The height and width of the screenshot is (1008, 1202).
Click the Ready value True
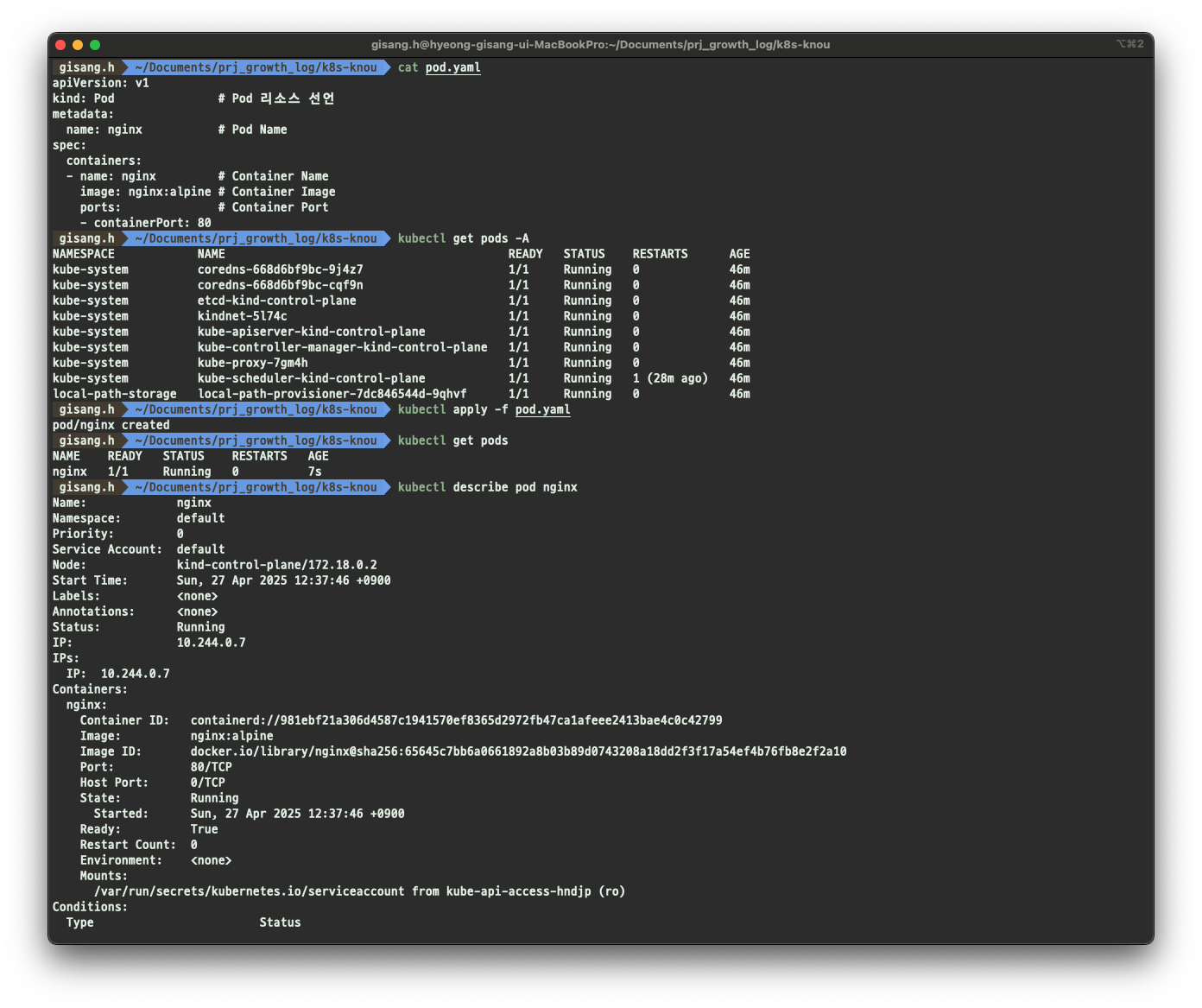click(x=205, y=829)
